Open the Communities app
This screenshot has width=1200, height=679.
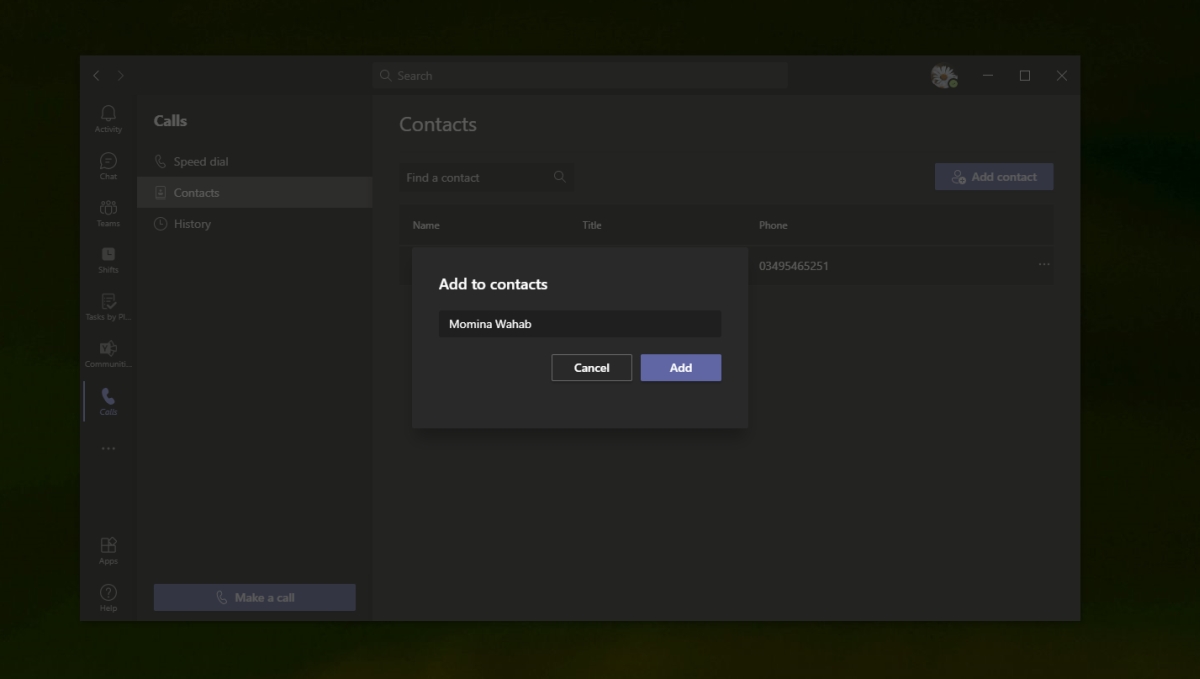click(x=108, y=354)
